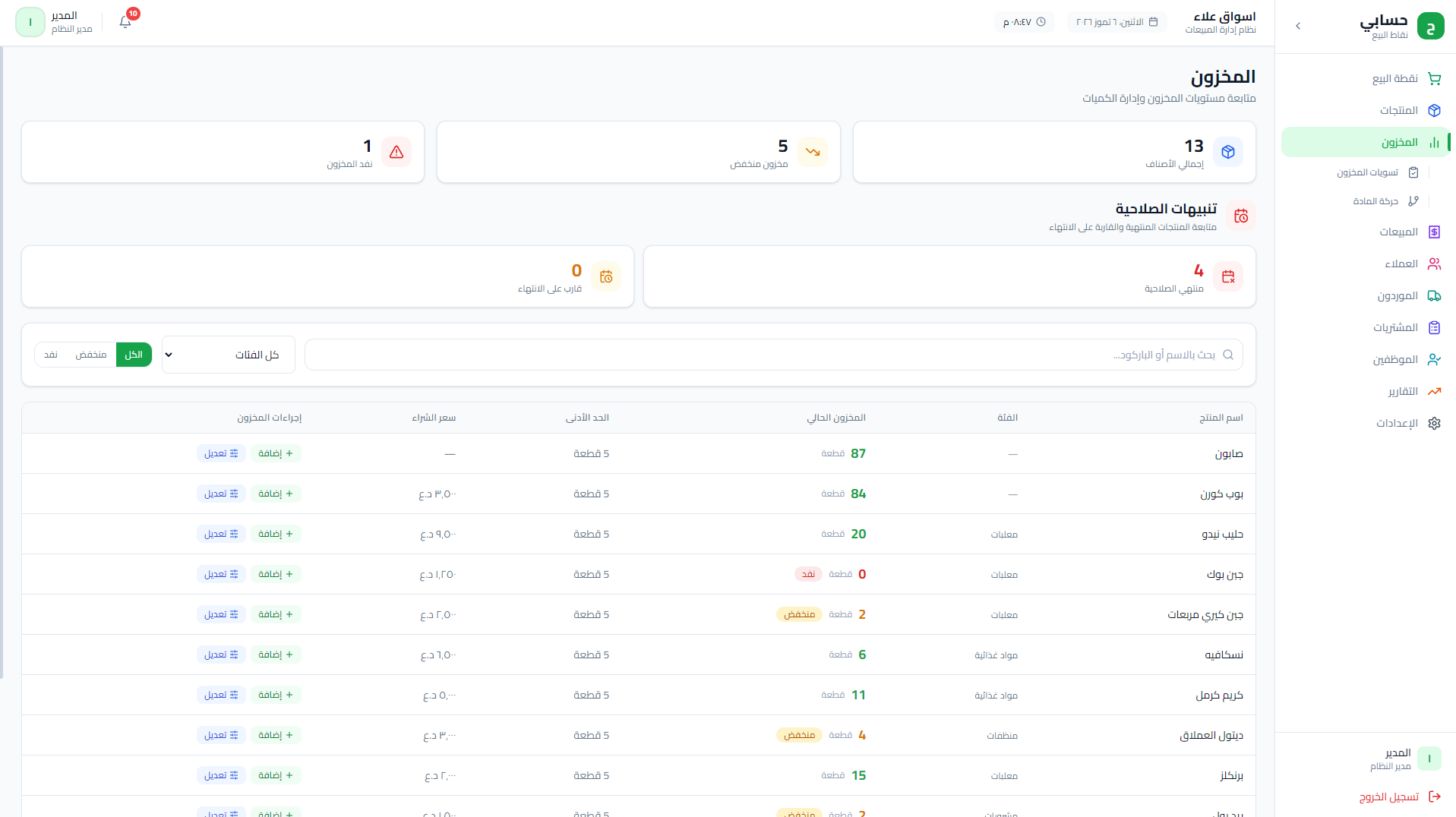
Task: Select the منخفض filter tab
Action: pos(91,355)
